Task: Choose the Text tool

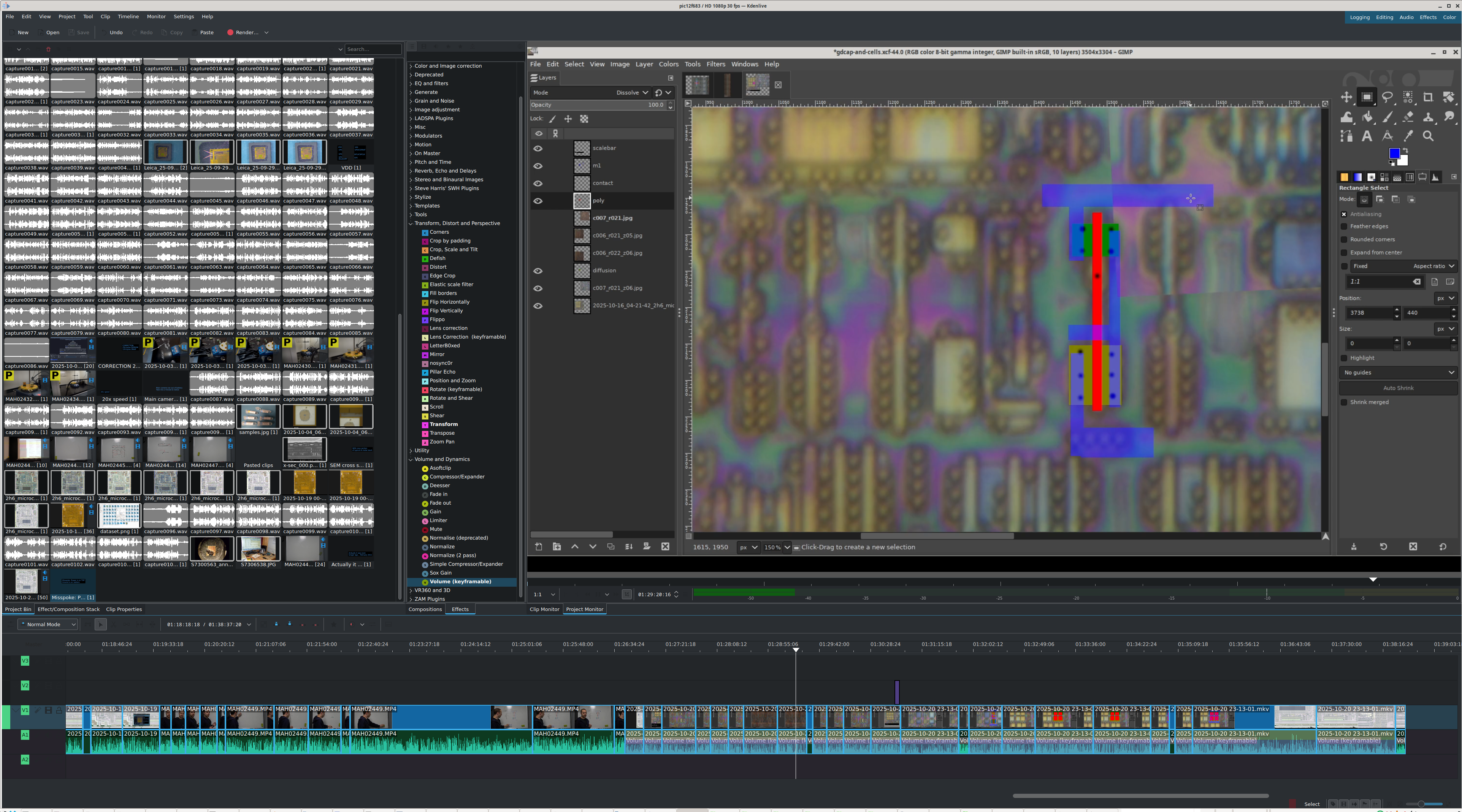Action: pos(1367,136)
